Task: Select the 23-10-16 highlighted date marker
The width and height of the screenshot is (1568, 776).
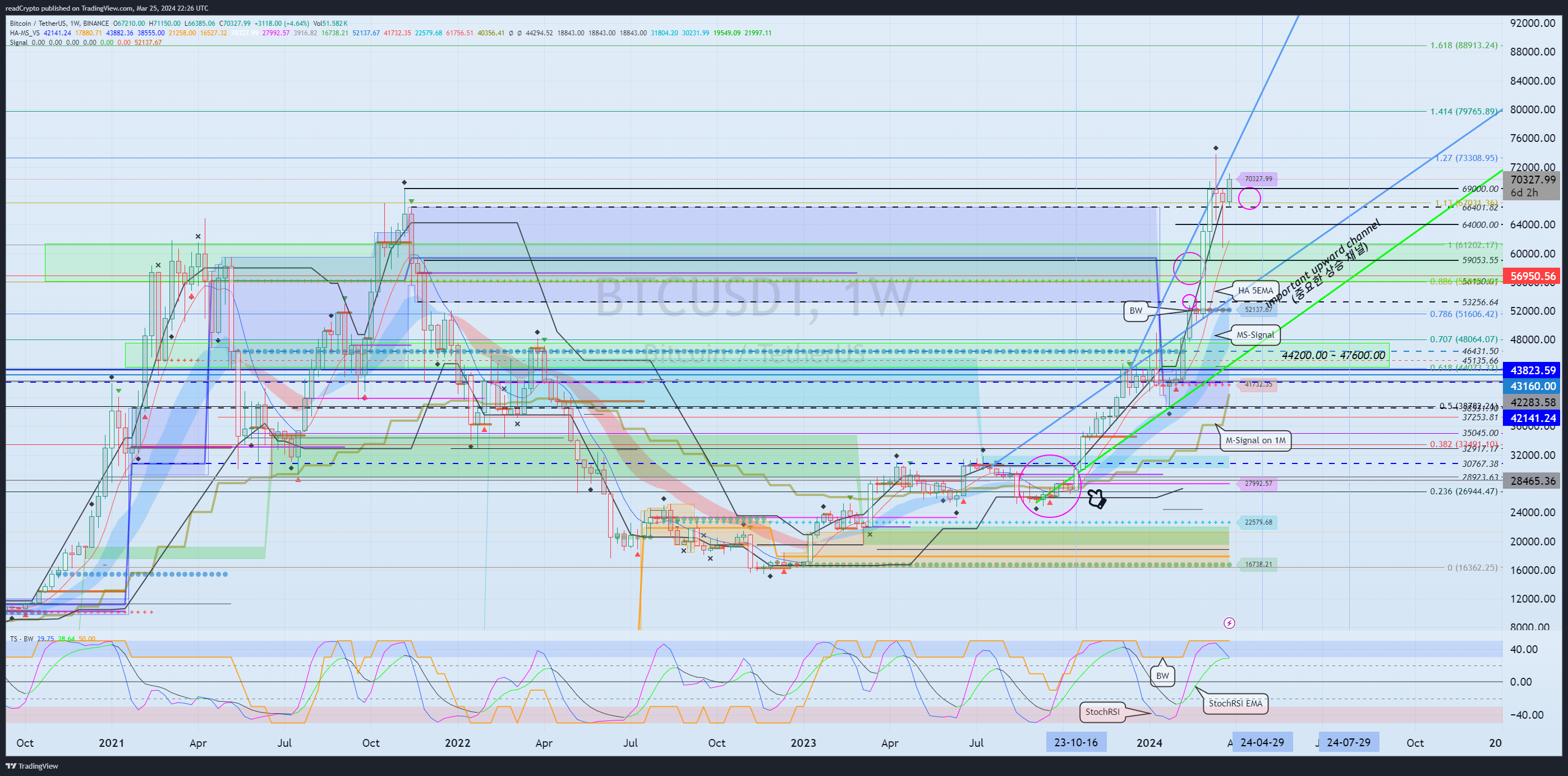Action: point(1075,742)
